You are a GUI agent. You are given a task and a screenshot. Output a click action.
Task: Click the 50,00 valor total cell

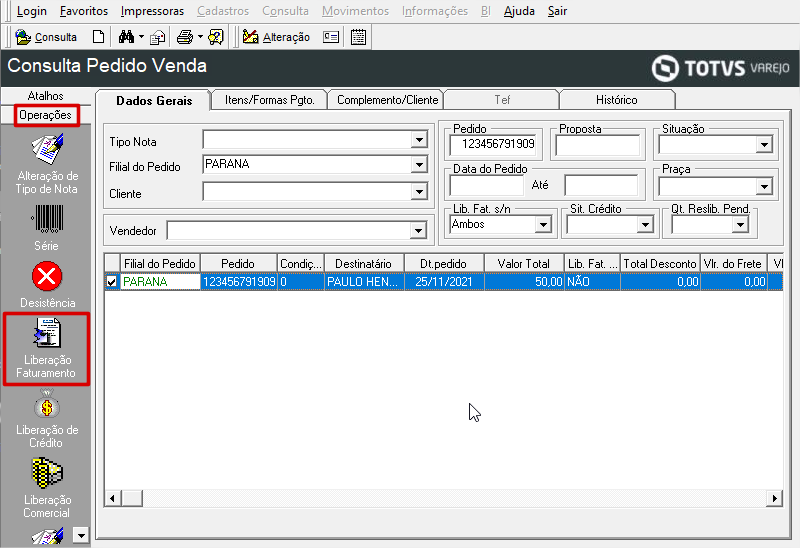tap(524, 282)
